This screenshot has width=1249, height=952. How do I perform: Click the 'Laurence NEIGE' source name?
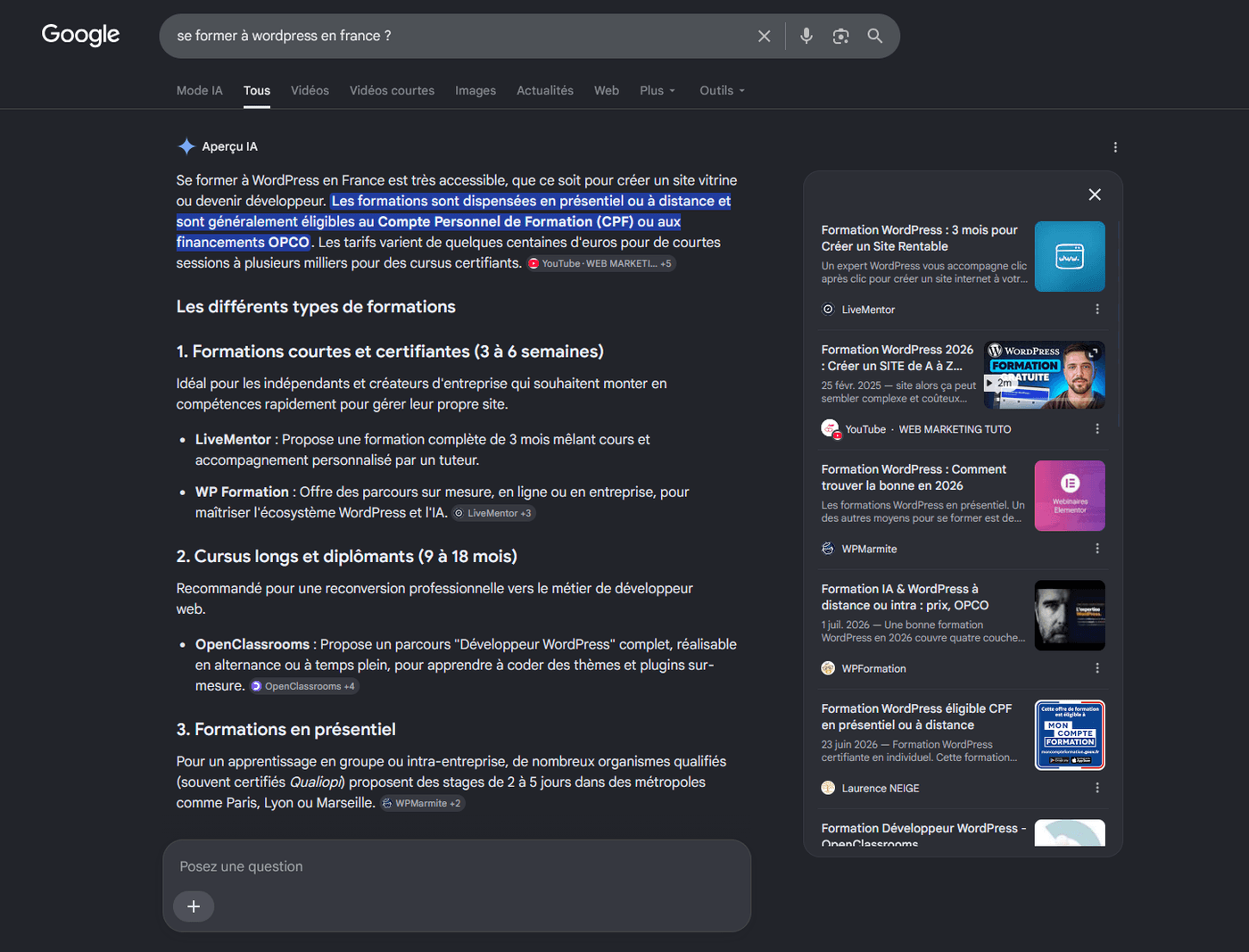click(881, 788)
